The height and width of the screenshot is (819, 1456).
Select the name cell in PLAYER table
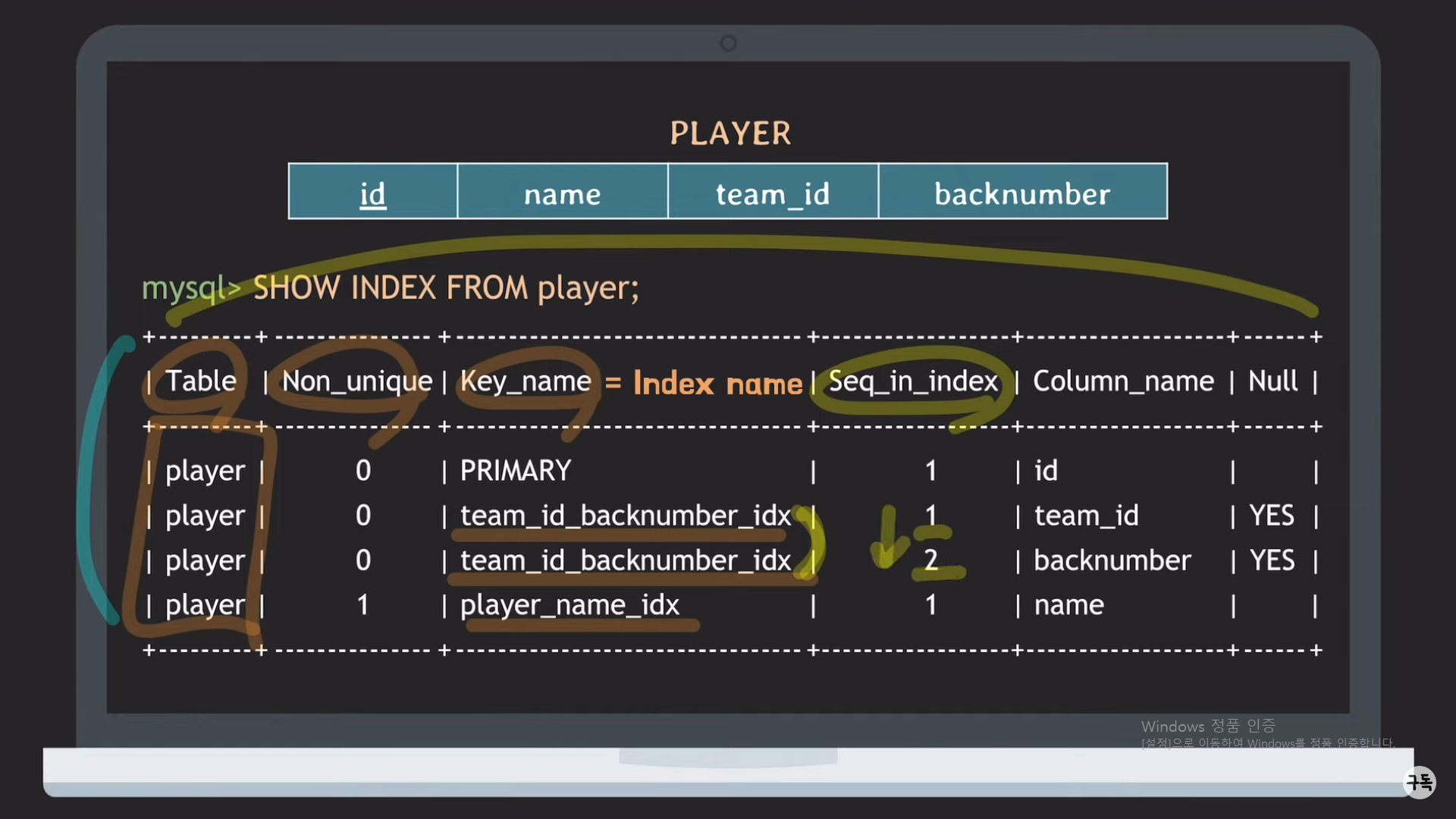click(x=562, y=193)
